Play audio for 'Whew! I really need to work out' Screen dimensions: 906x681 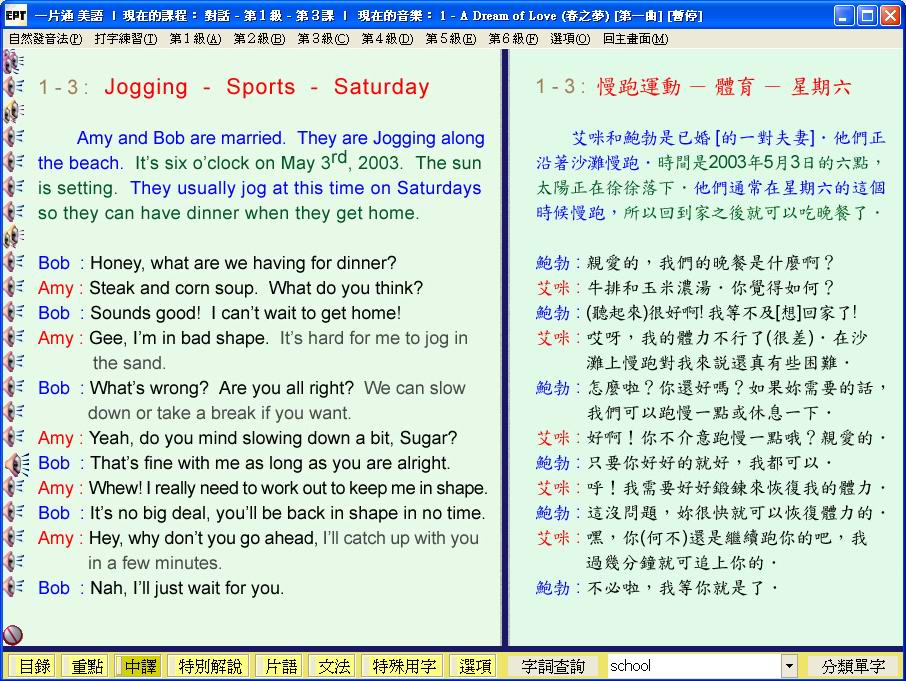tap(13, 488)
